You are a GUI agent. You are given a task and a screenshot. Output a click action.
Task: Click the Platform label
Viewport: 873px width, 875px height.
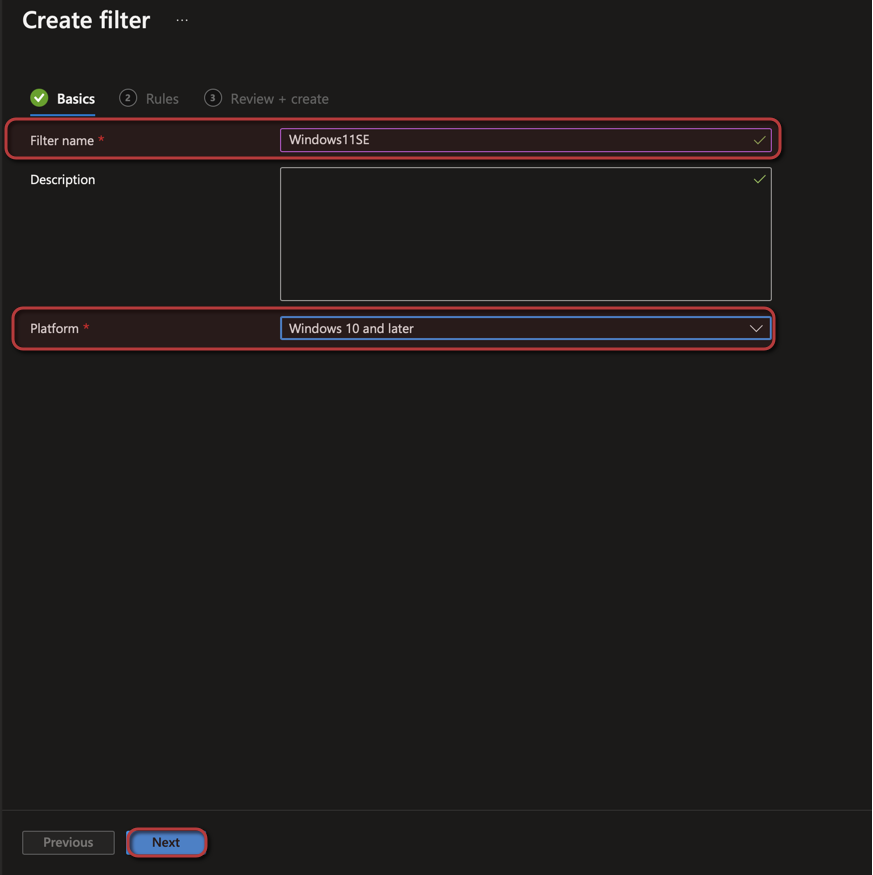(54, 328)
